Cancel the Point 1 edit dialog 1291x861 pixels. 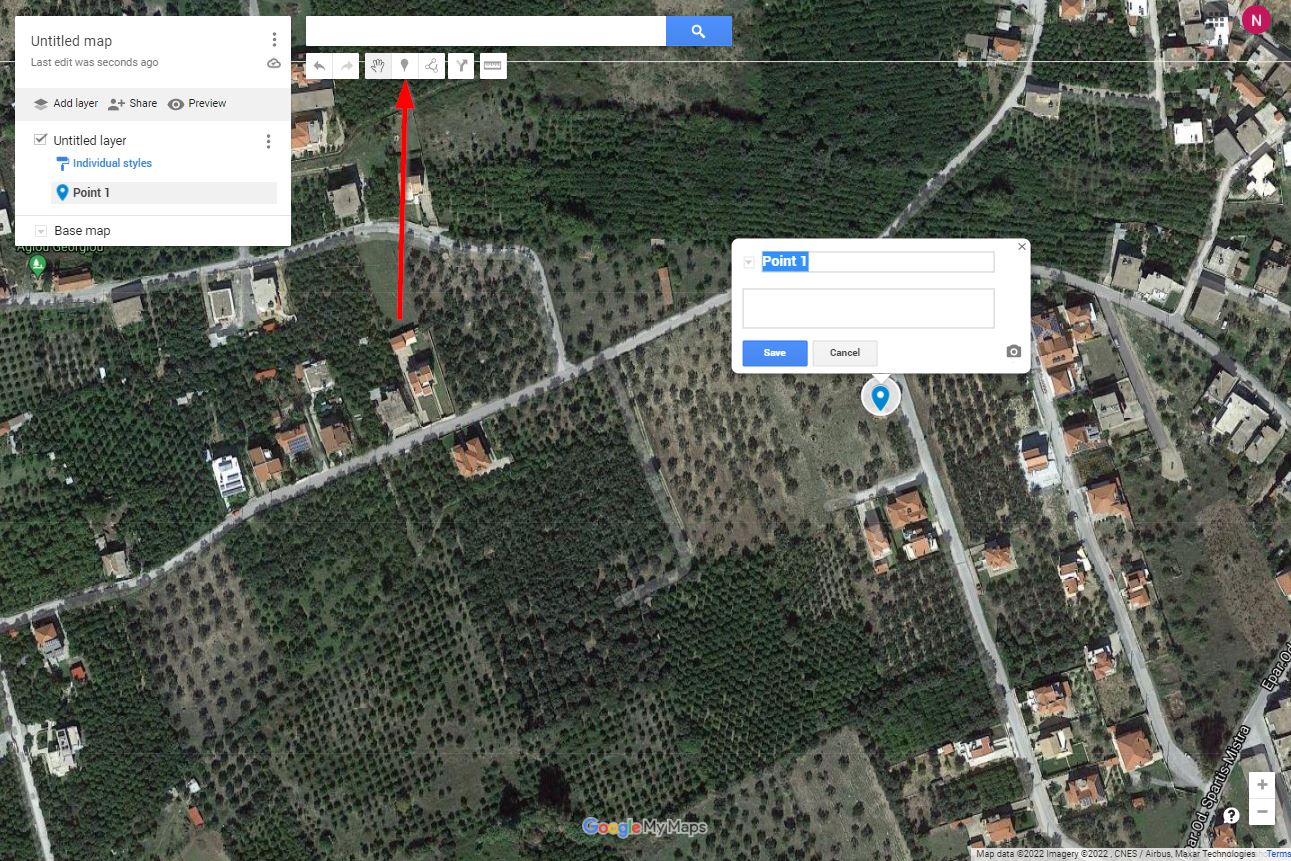coord(845,353)
